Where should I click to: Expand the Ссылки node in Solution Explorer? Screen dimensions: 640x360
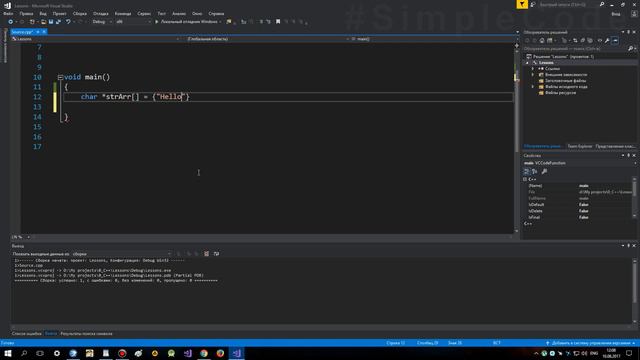coord(533,69)
